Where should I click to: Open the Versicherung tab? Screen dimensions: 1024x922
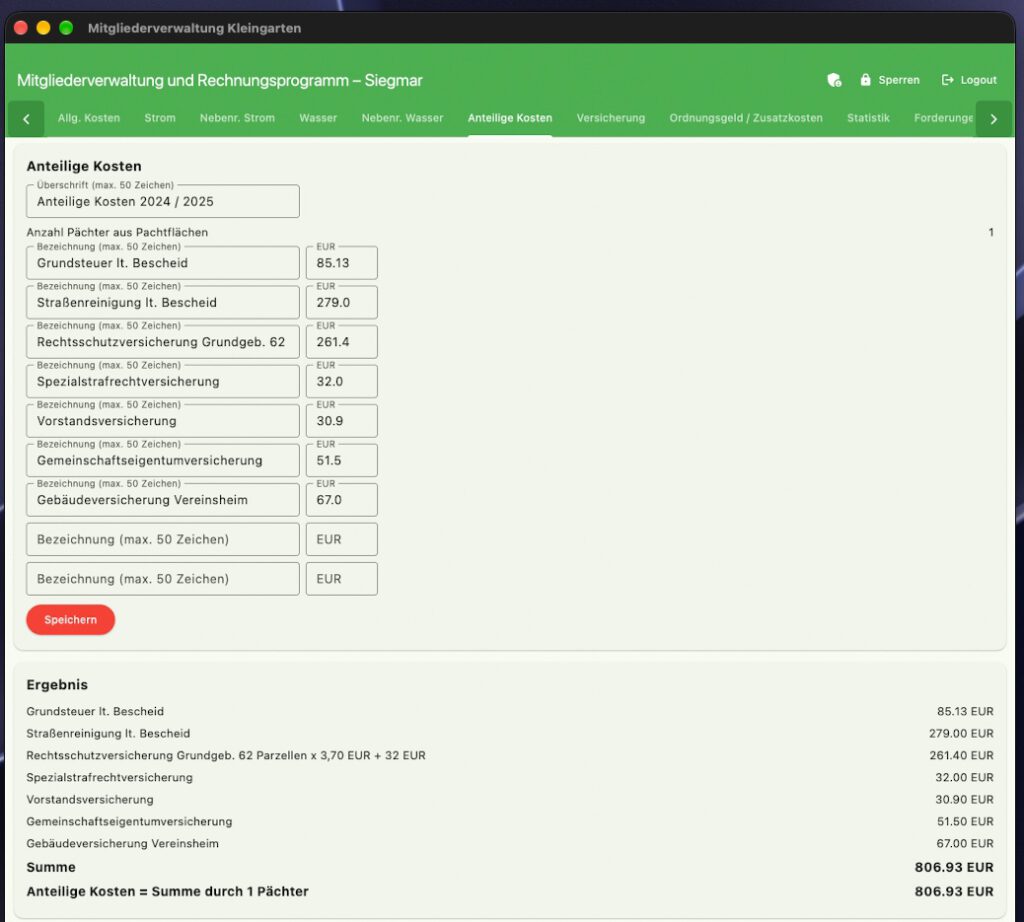[611, 118]
